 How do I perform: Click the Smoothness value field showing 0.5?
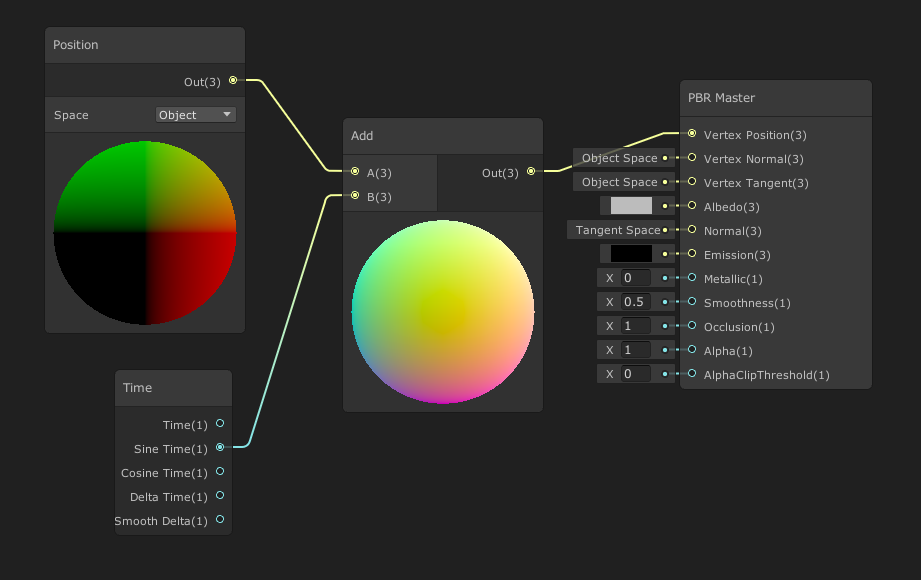pyautogui.click(x=635, y=302)
